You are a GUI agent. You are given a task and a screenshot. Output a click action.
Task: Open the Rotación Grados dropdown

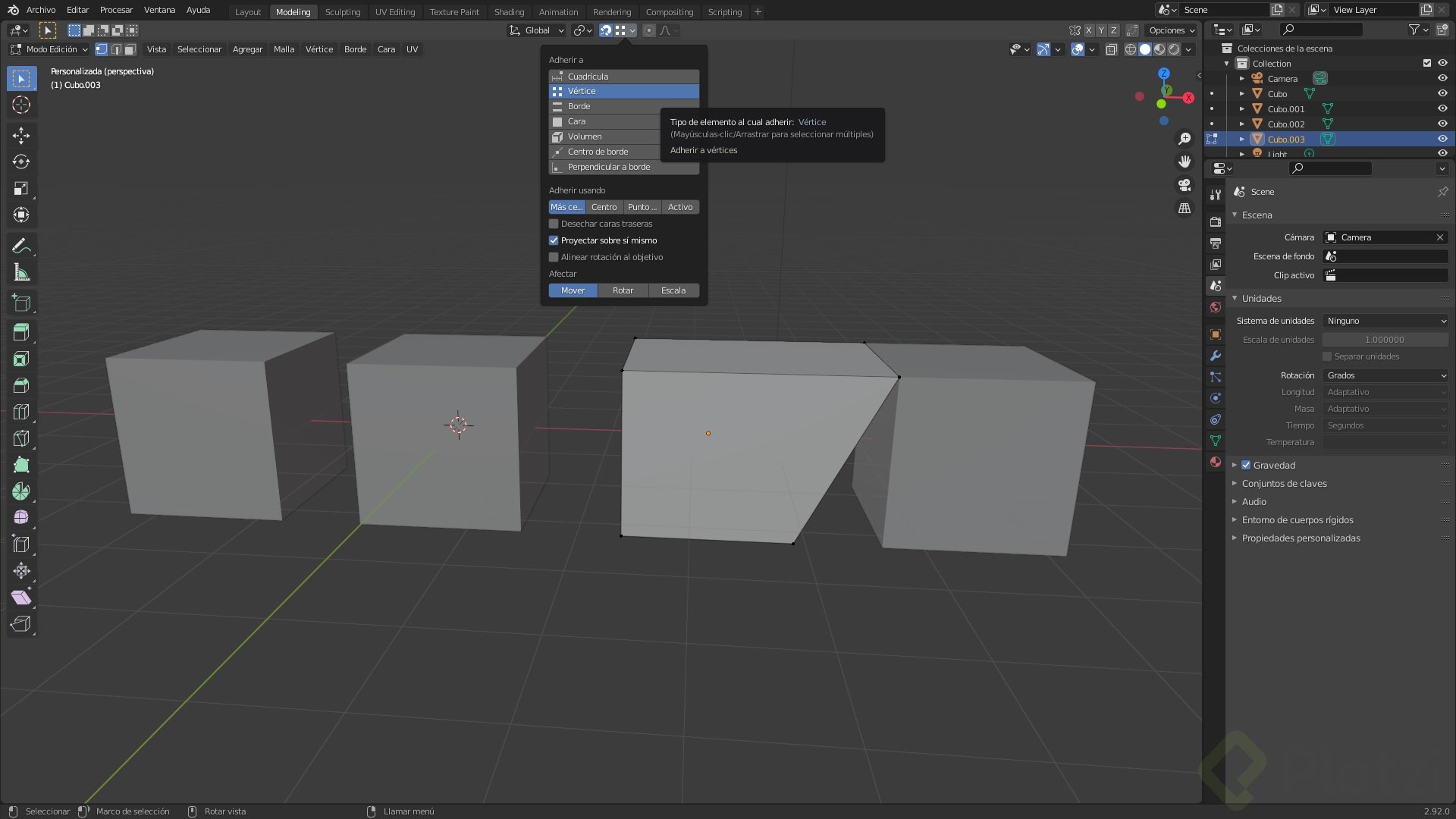click(1385, 375)
